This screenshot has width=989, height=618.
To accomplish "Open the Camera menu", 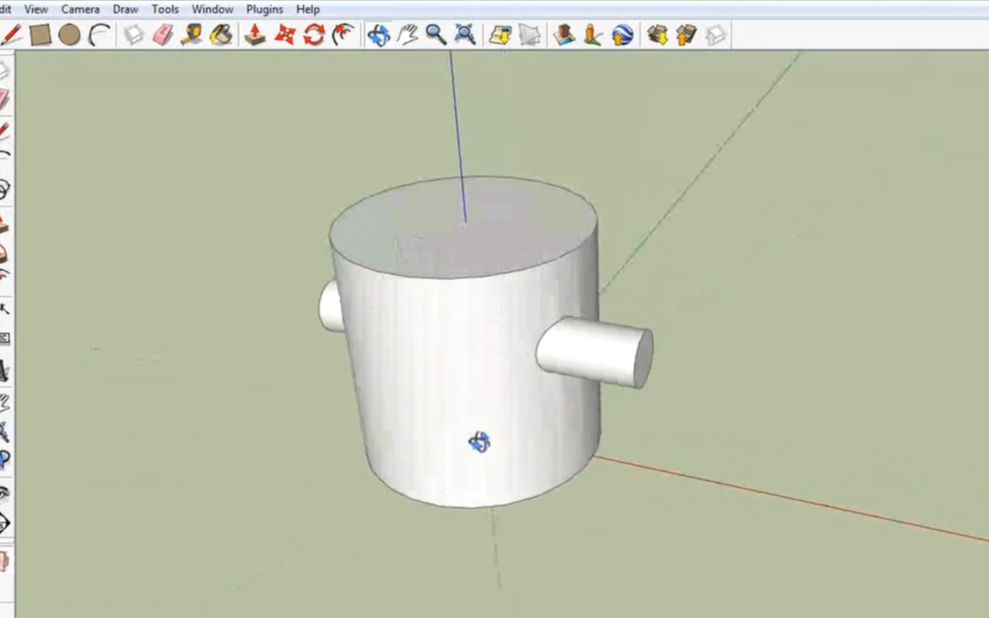I will coord(80,8).
